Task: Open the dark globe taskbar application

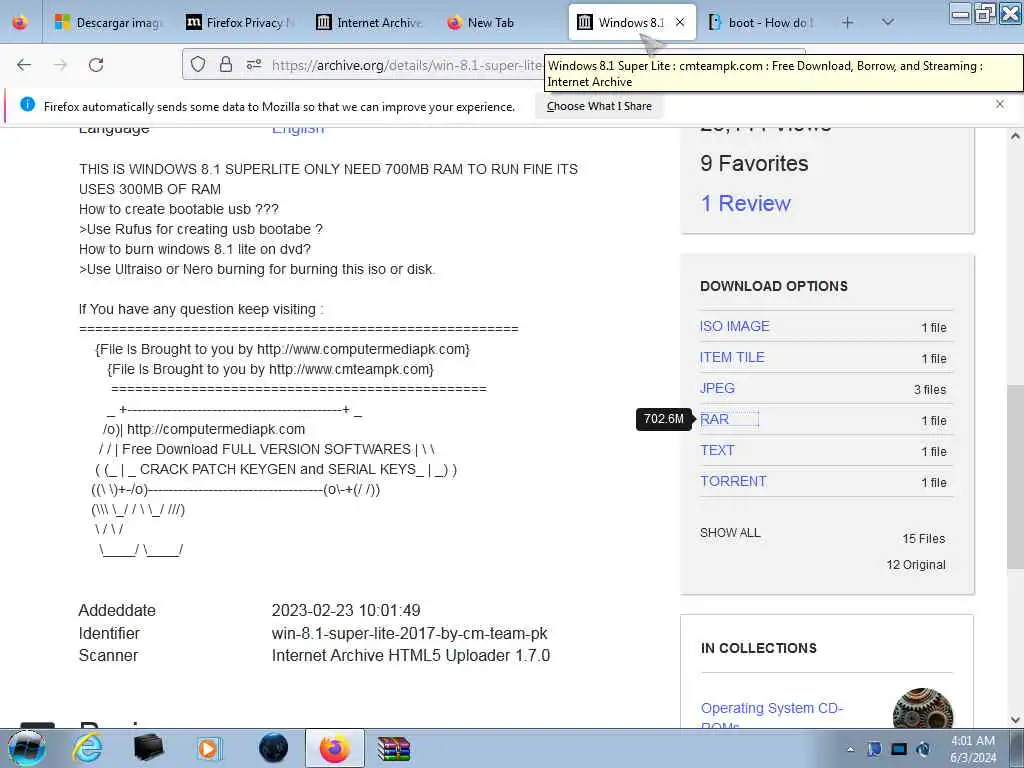Action: pyautogui.click(x=273, y=748)
